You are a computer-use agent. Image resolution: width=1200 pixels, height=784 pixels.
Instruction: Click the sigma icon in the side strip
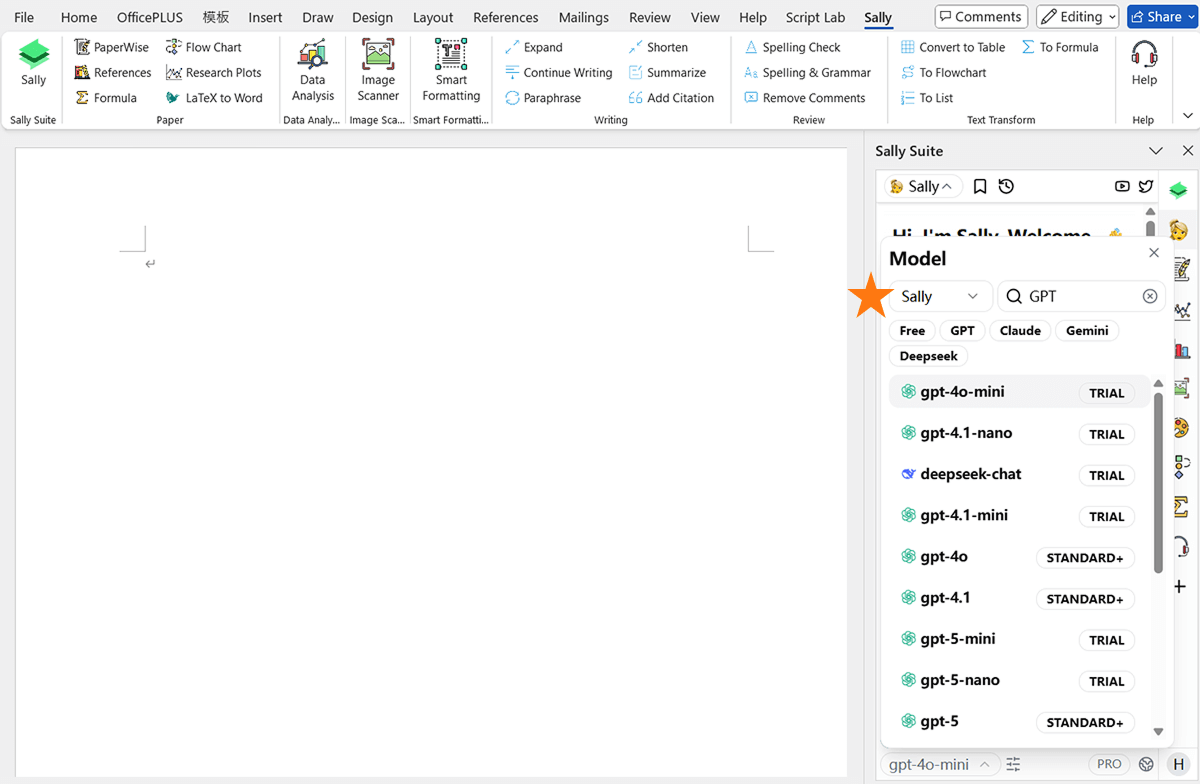click(x=1181, y=506)
